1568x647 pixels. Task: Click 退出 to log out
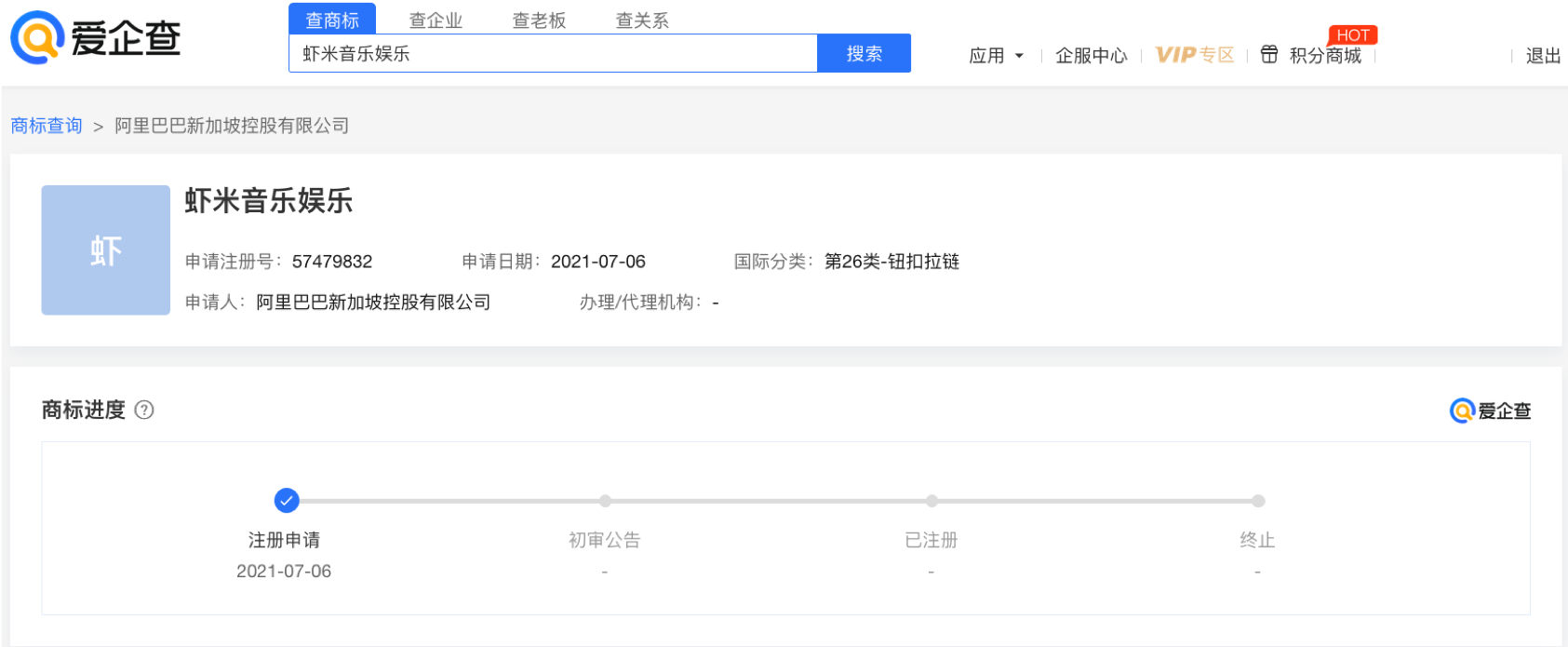tap(1543, 56)
